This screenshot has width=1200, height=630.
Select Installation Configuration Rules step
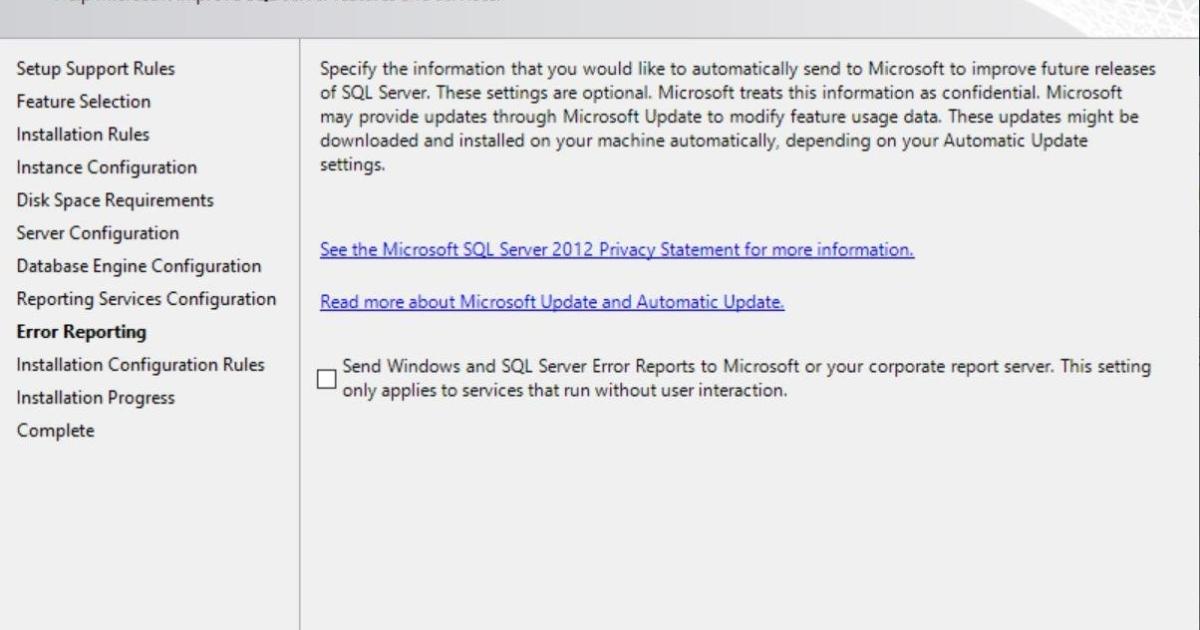140,365
